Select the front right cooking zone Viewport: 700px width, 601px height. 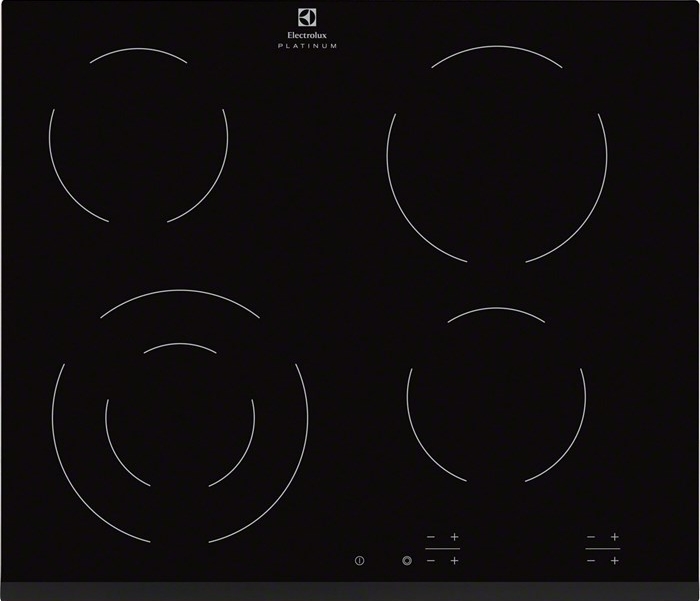click(496, 395)
